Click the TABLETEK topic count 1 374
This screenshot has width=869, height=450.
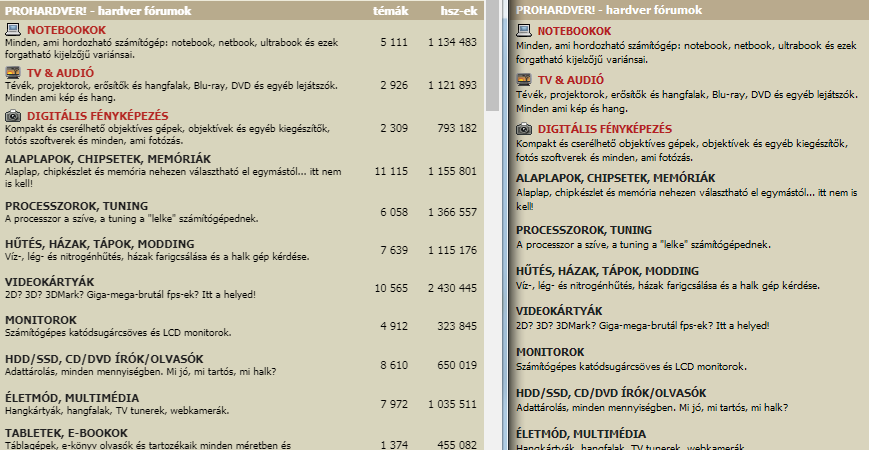point(394,444)
